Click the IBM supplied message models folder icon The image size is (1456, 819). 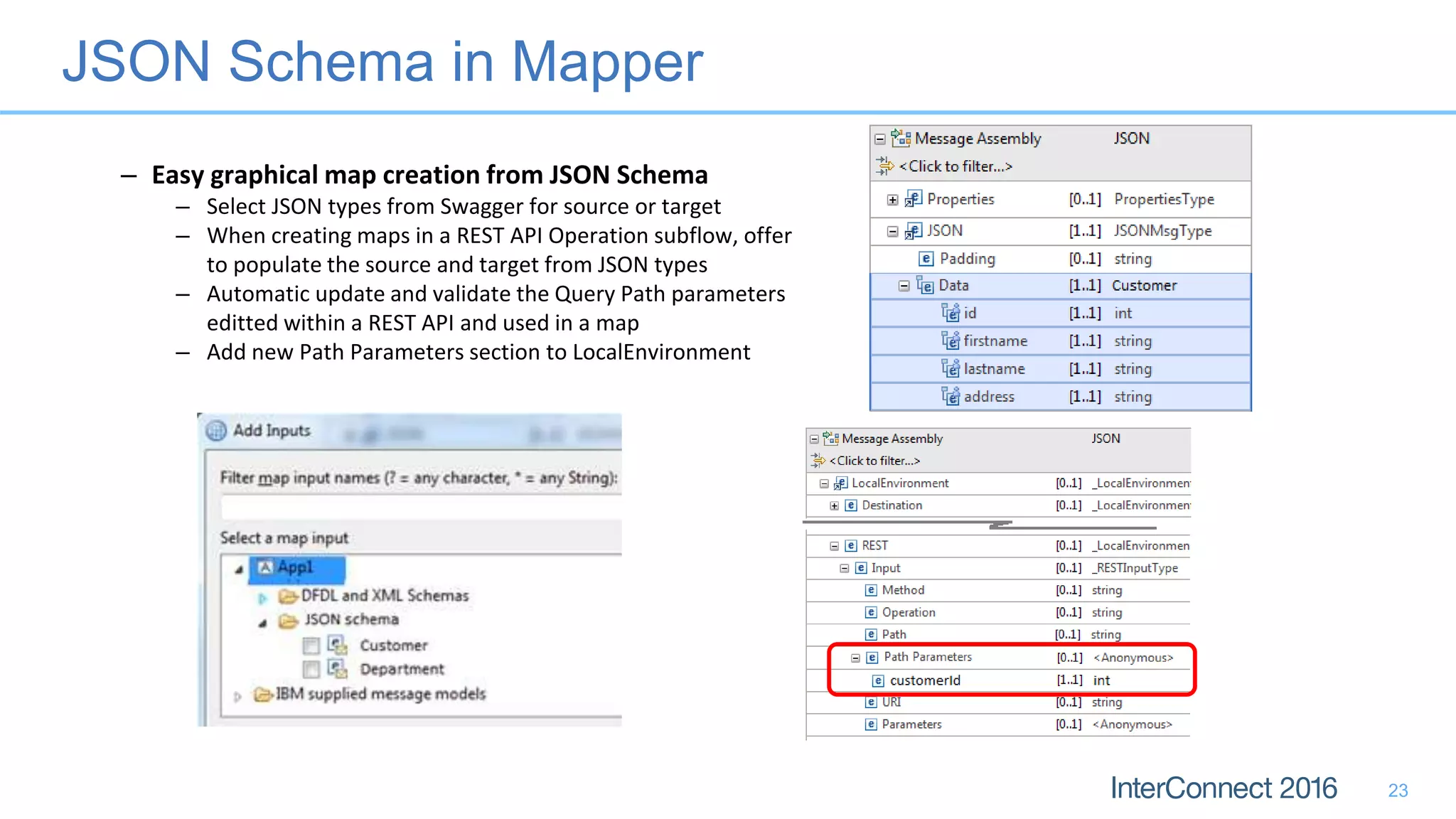263,694
